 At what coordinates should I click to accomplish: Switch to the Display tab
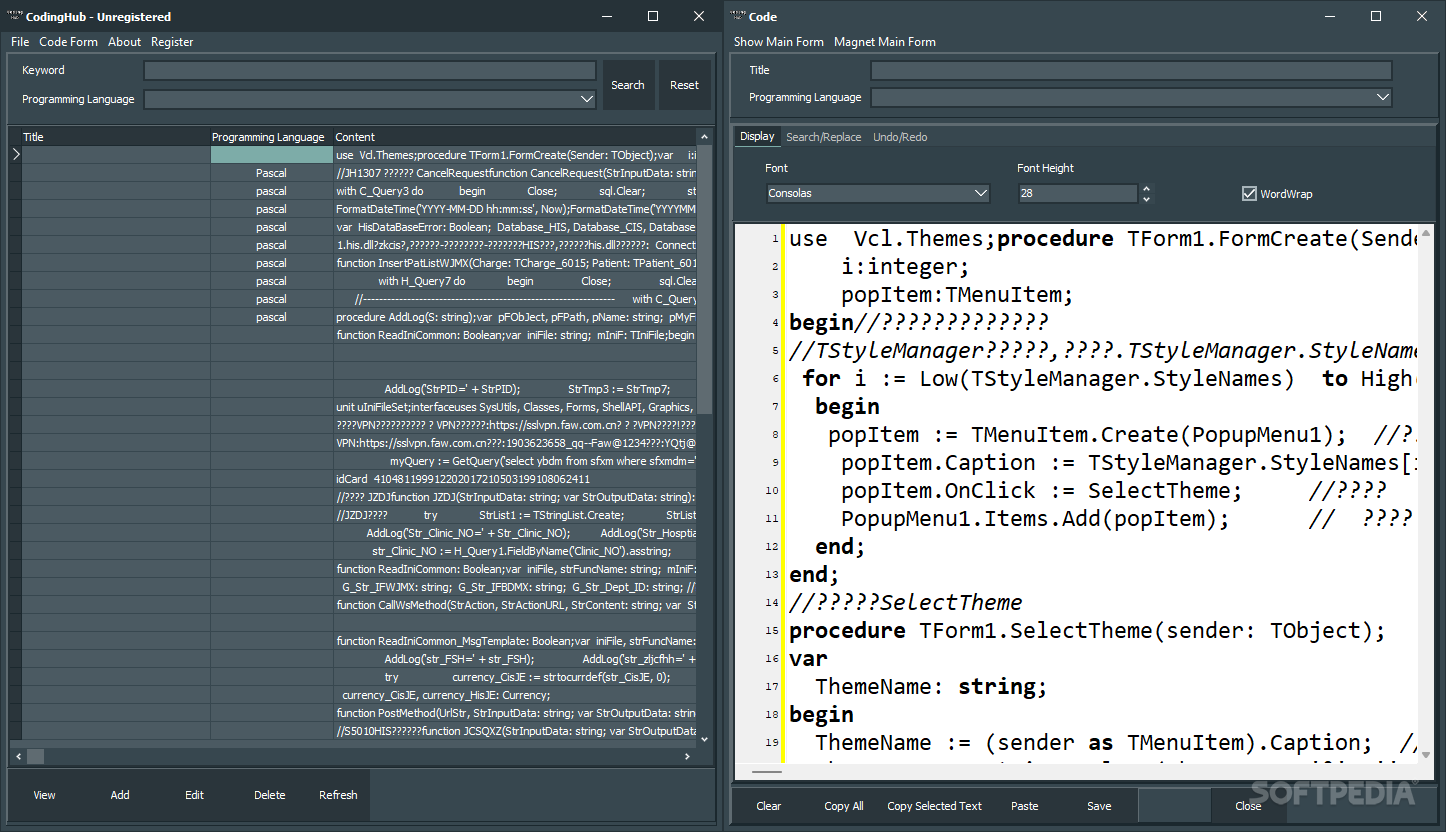point(757,137)
